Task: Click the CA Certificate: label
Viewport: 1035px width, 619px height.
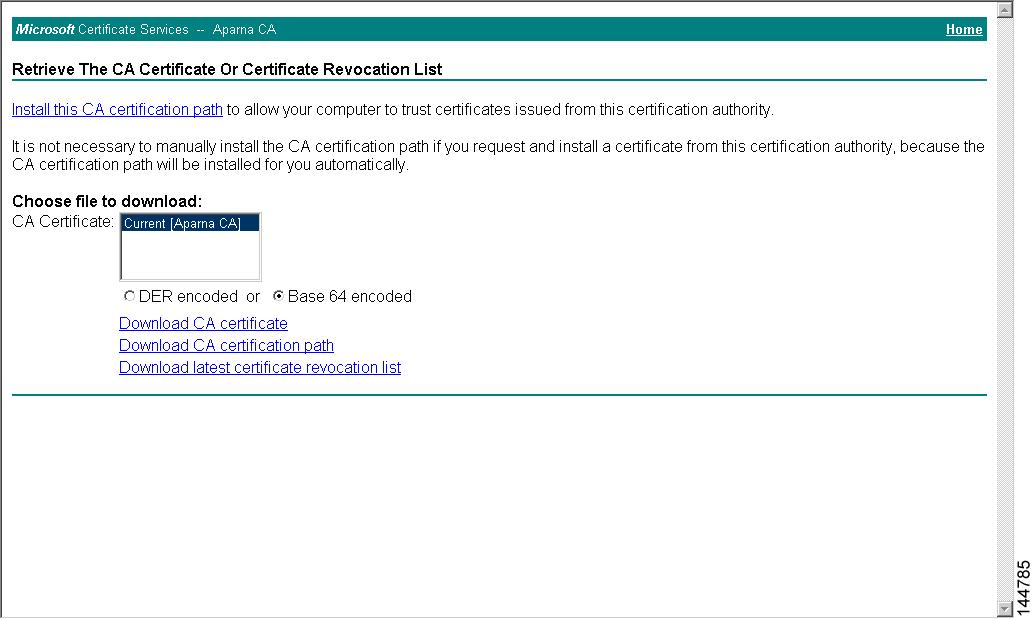Action: pyautogui.click(x=63, y=222)
